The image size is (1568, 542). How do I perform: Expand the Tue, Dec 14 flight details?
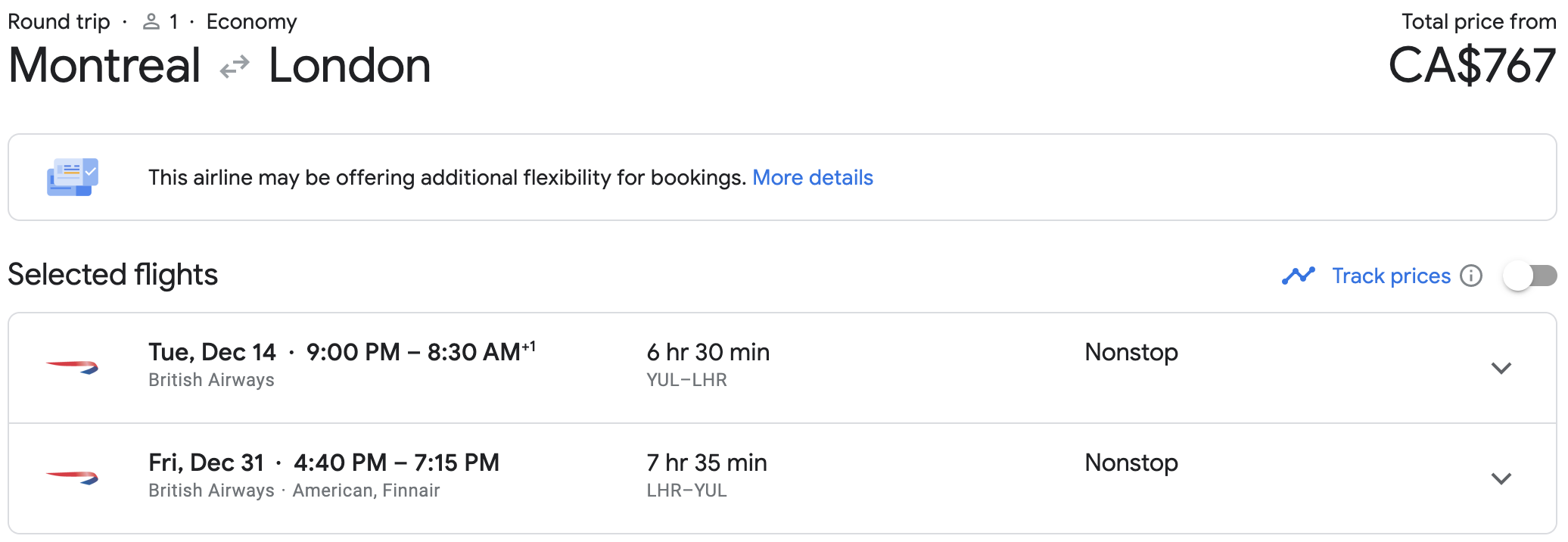tap(1501, 368)
